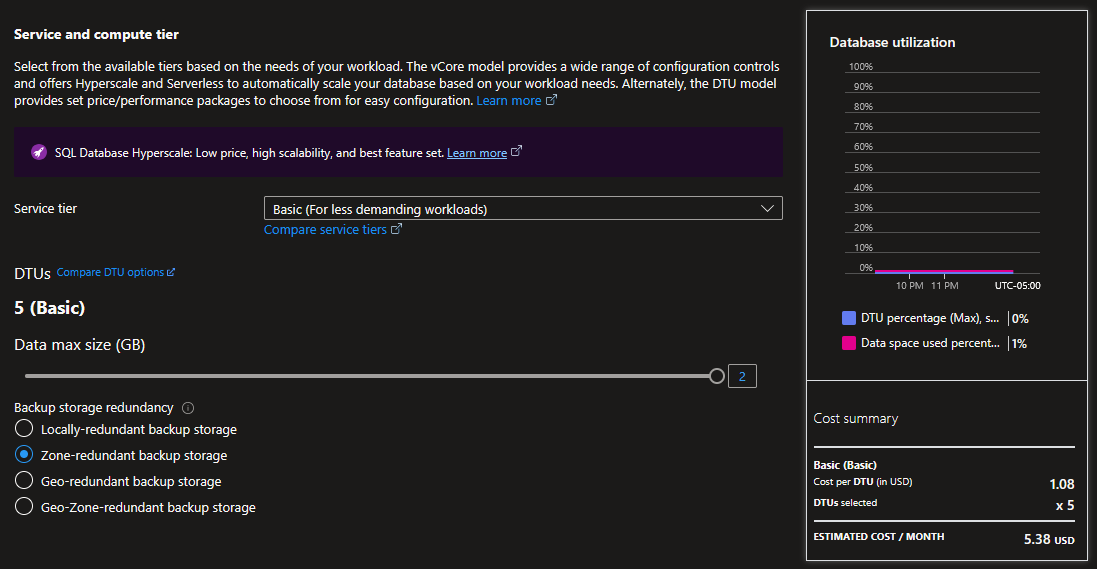Click the Service and compute tier heading
The image size is (1097, 569).
(97, 34)
